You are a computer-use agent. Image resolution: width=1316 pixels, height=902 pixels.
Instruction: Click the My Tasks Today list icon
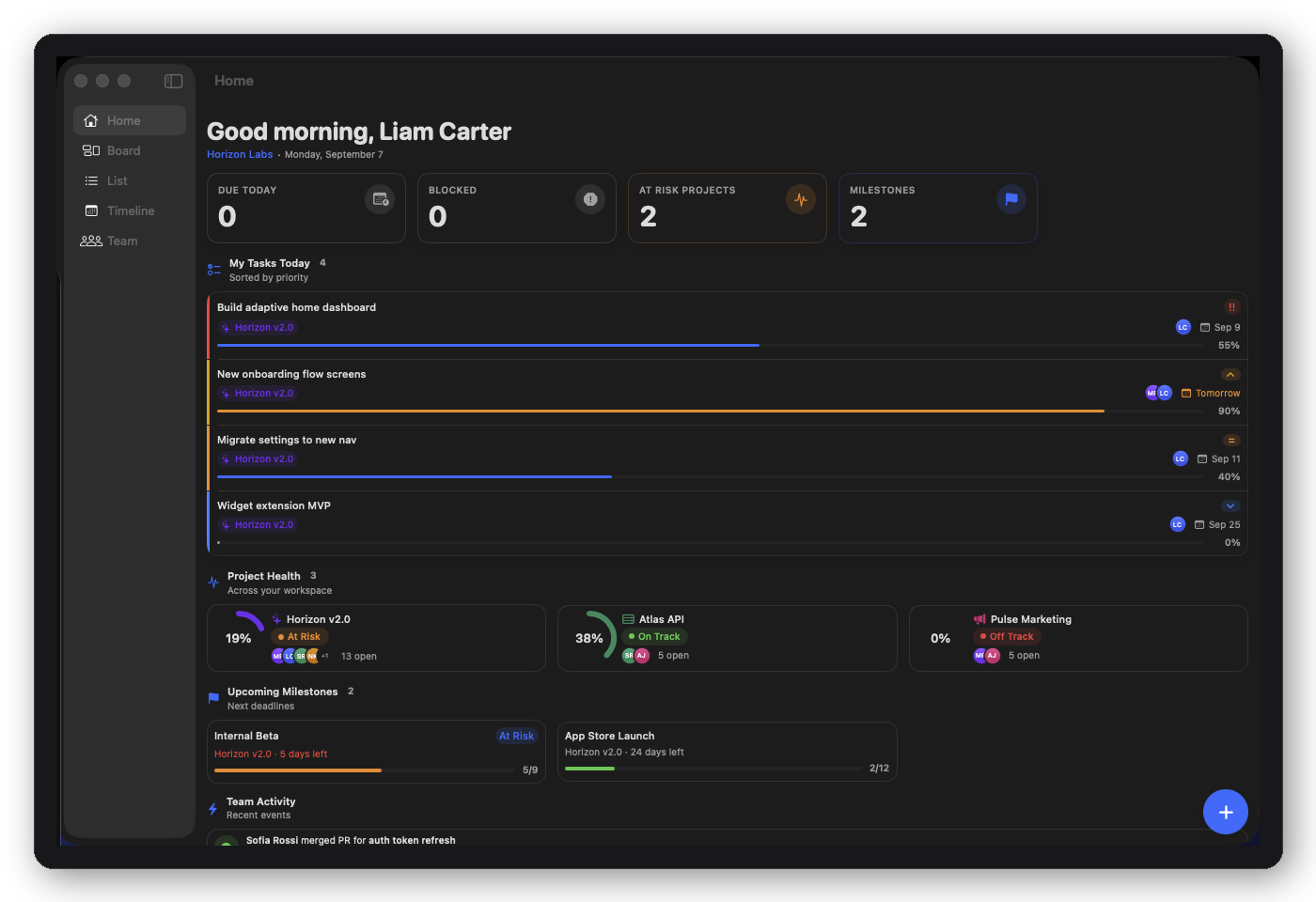click(214, 270)
